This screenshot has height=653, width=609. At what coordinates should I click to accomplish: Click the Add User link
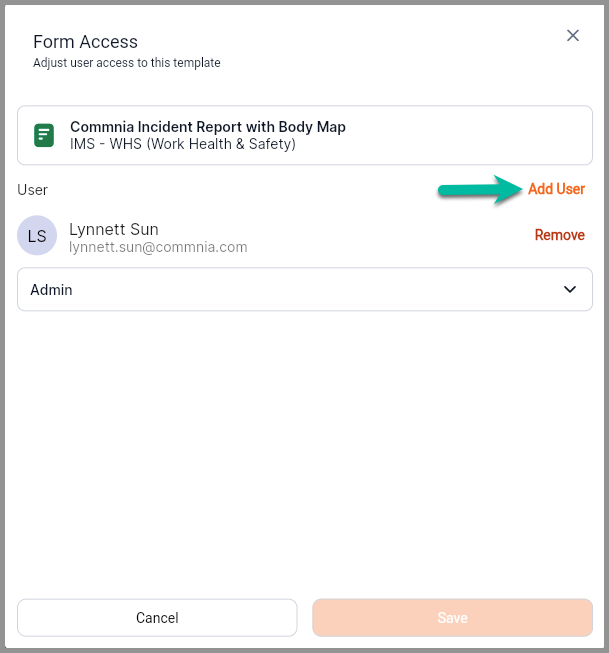click(x=556, y=189)
